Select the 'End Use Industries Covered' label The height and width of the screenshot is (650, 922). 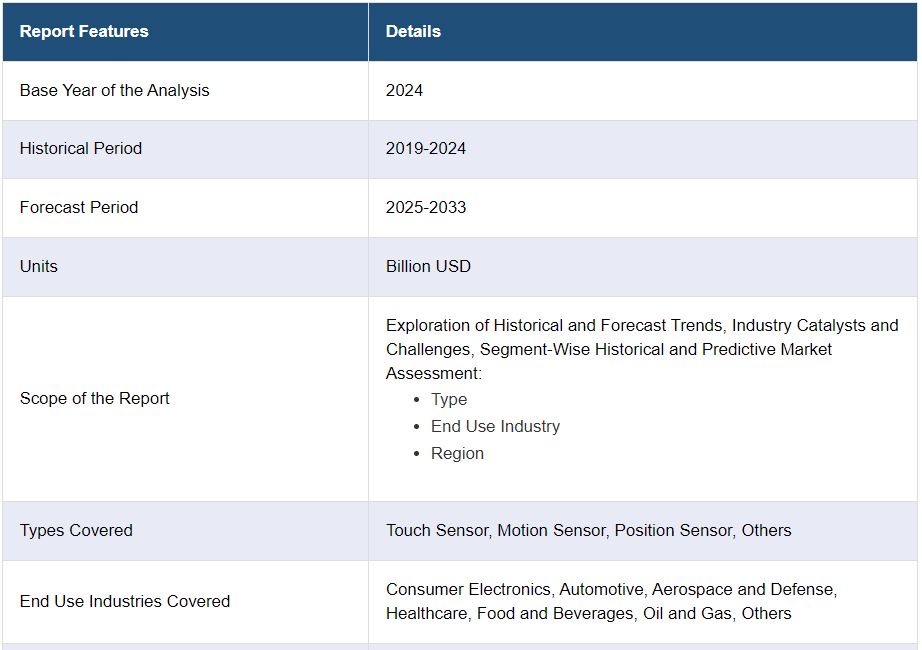tap(125, 601)
